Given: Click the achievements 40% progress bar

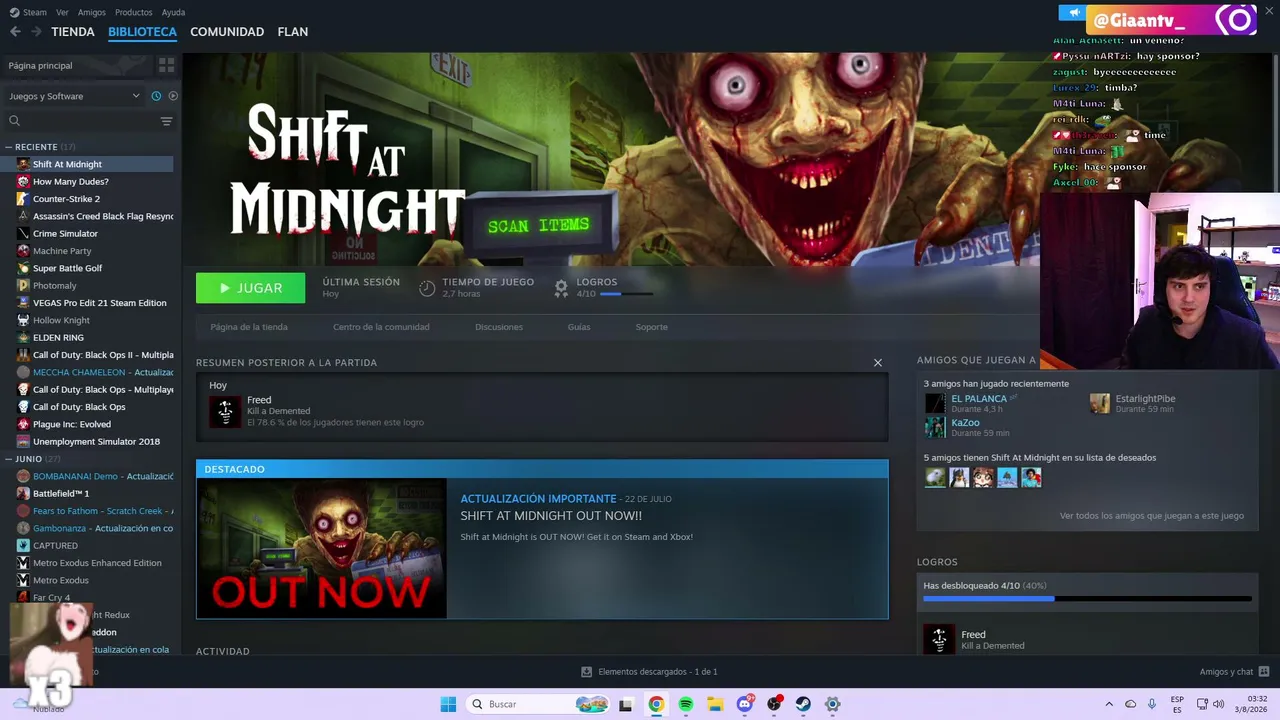Looking at the screenshot, I should click(x=1087, y=598).
